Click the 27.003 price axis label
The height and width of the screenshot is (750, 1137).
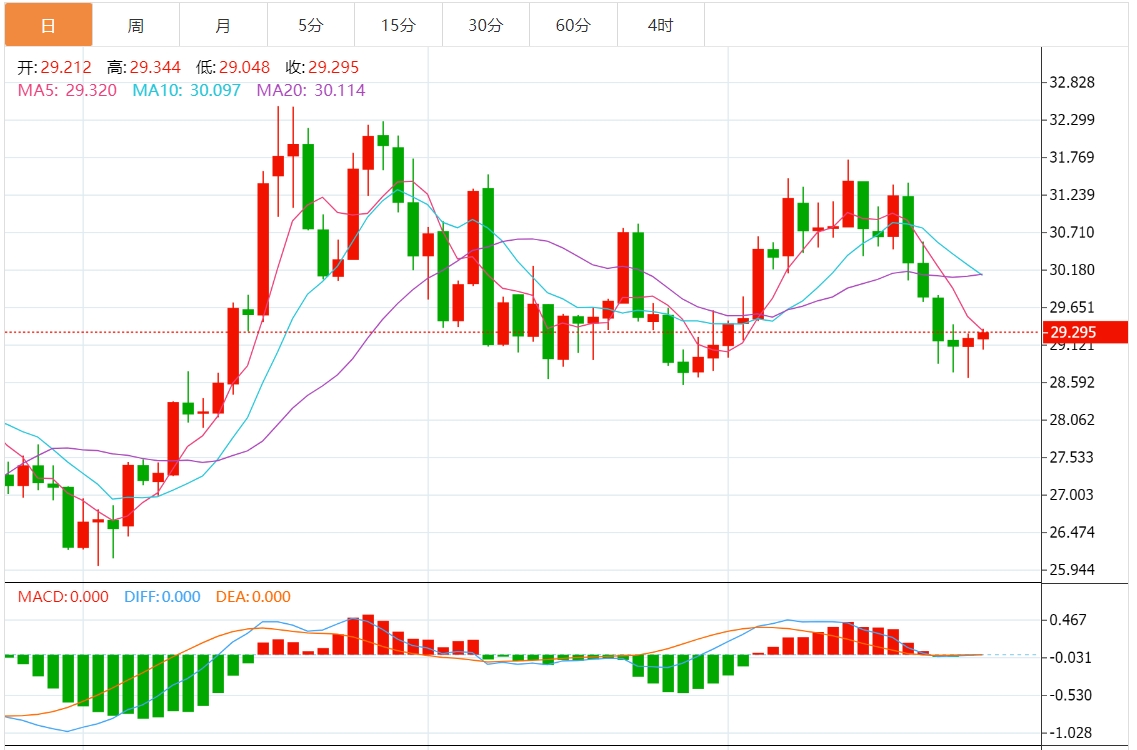pyautogui.click(x=1072, y=495)
